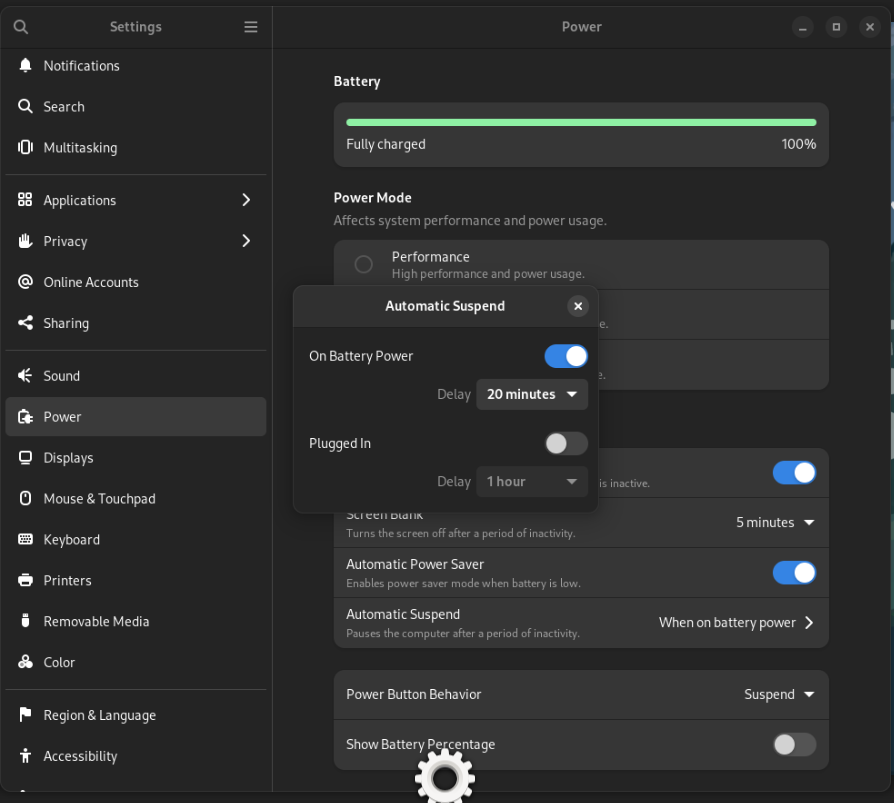Click the Search sidebar magnifier icon
894x803 pixels.
(x=25, y=107)
